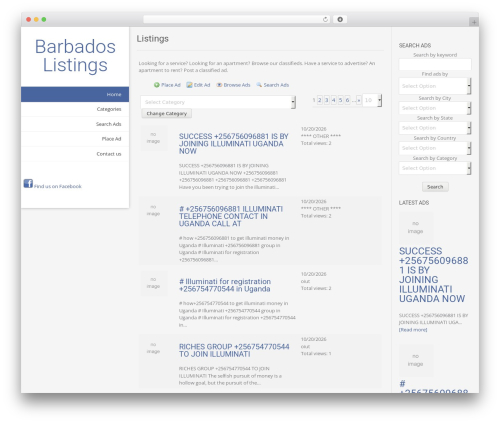Go to page 5 of listings
The width and height of the screenshot is (500, 423).
pos(340,100)
